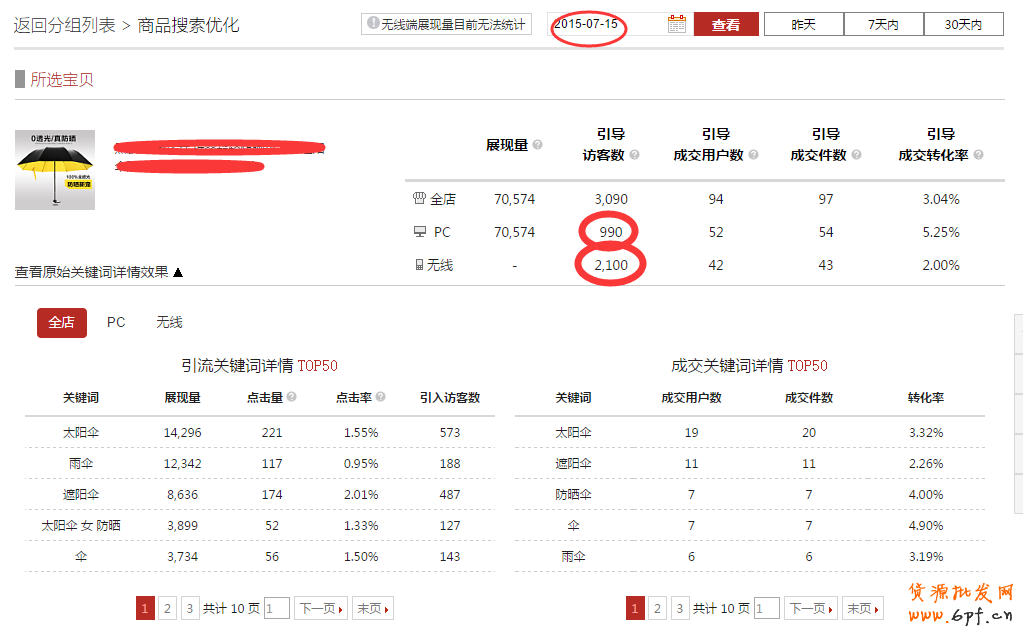This screenshot has height=637, width=1023.
Task: Click 返回分组列表 breadcrumb link
Action: tap(64, 25)
